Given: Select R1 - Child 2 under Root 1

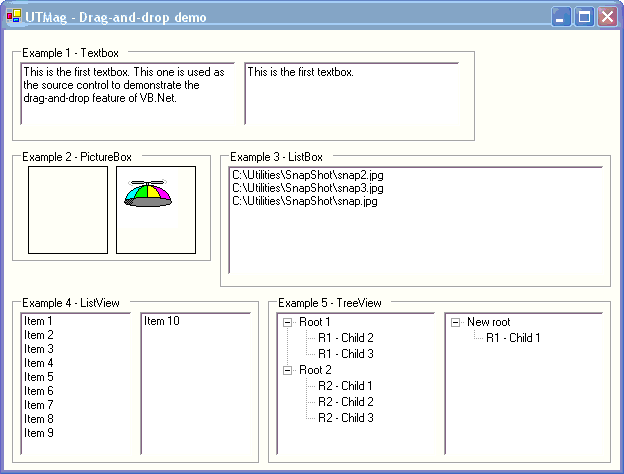Looking at the screenshot, I should point(345,338).
